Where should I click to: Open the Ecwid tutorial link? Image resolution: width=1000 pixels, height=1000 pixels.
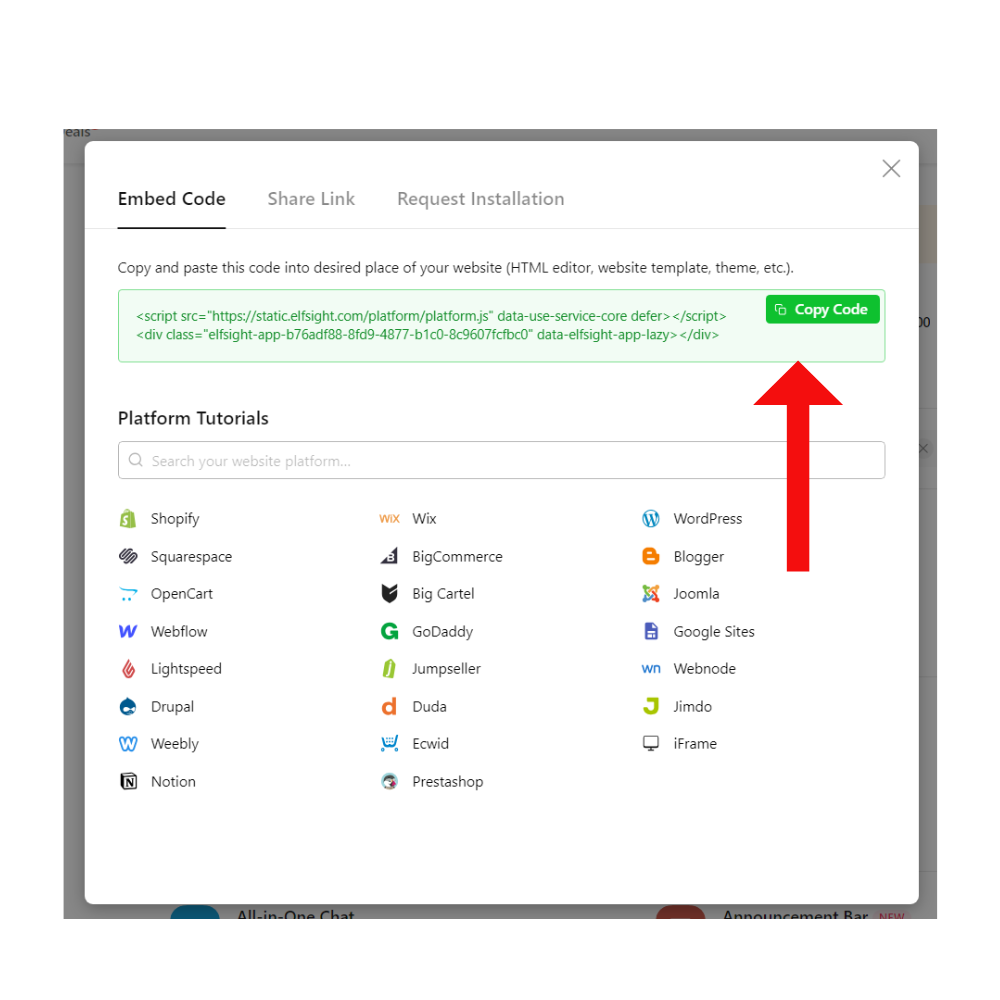[430, 744]
